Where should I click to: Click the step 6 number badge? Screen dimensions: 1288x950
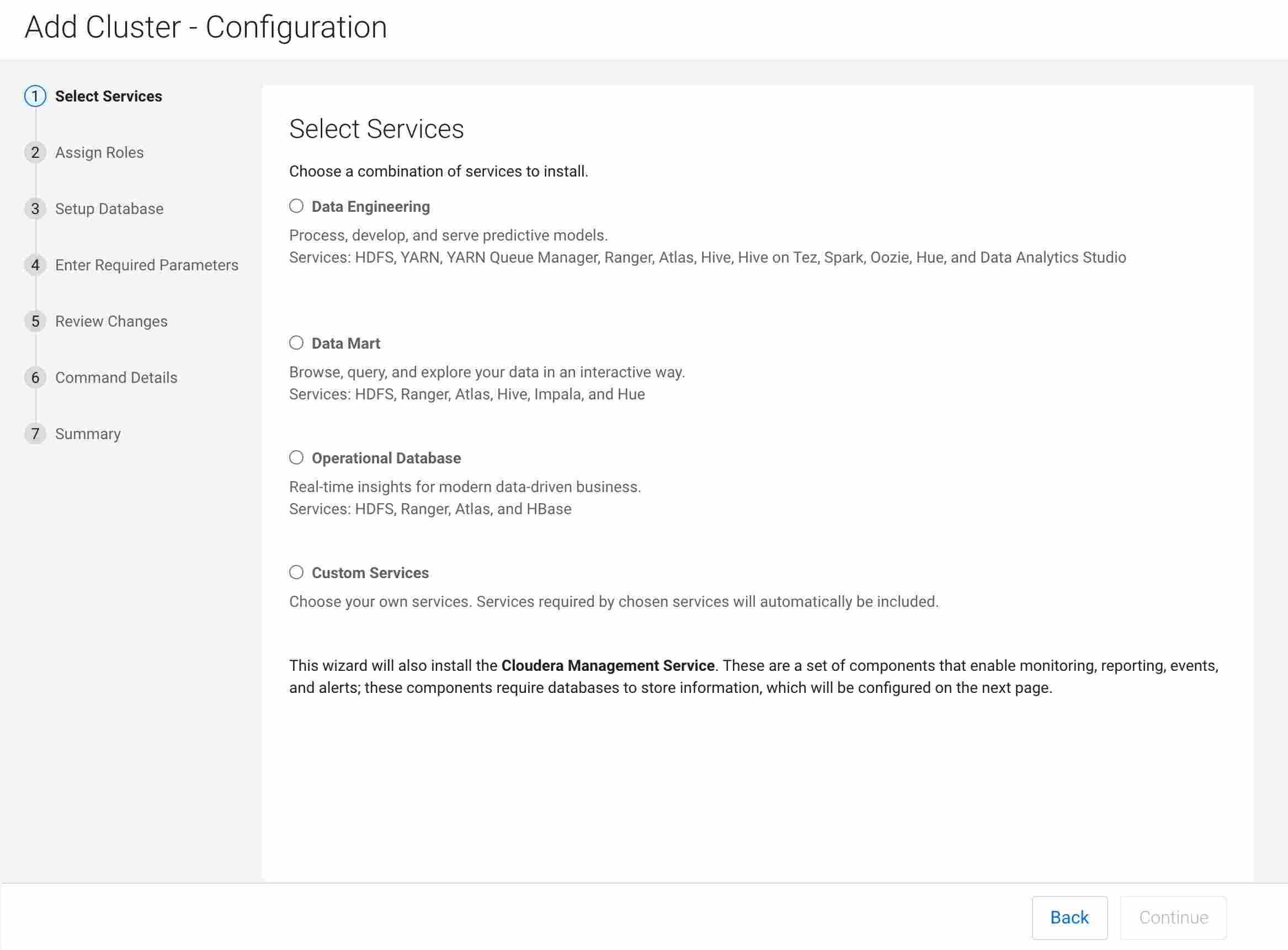(x=35, y=377)
